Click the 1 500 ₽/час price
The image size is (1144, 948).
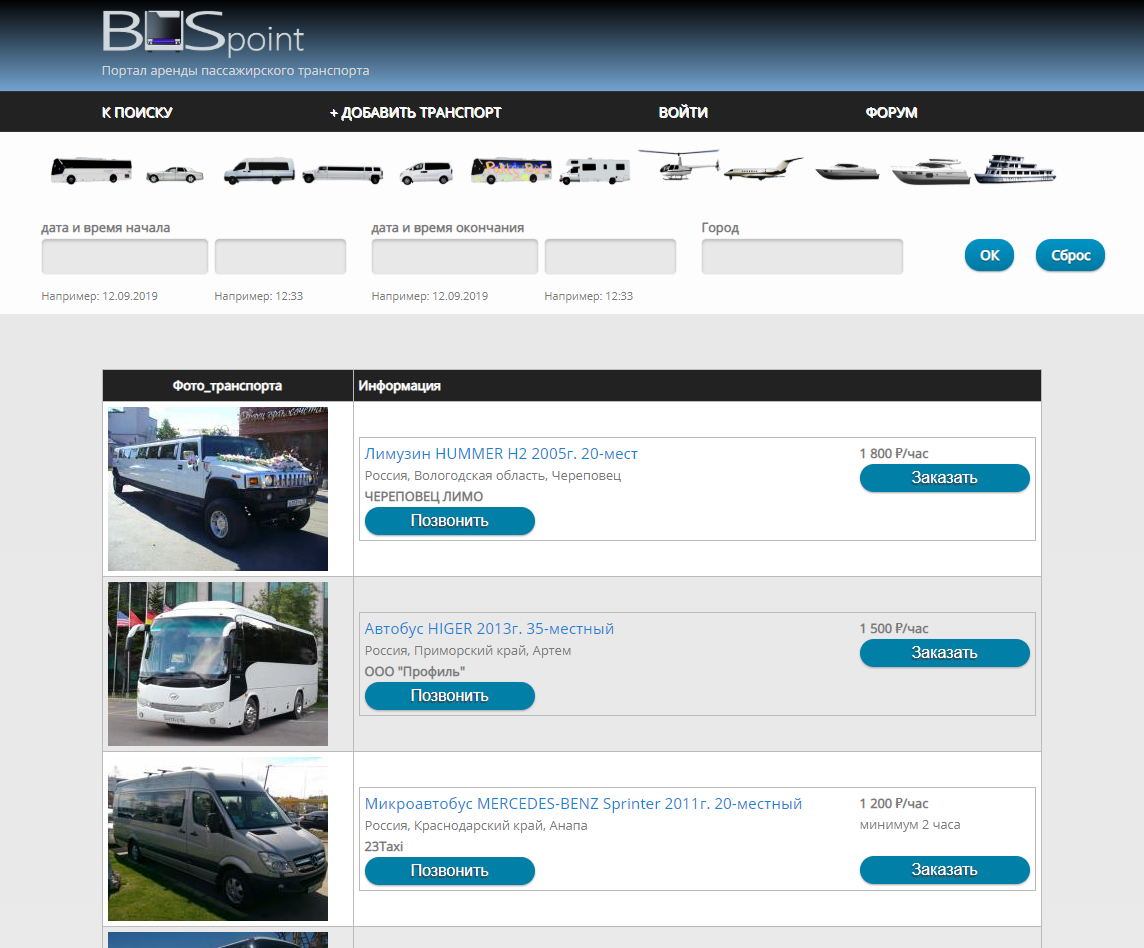tap(894, 628)
